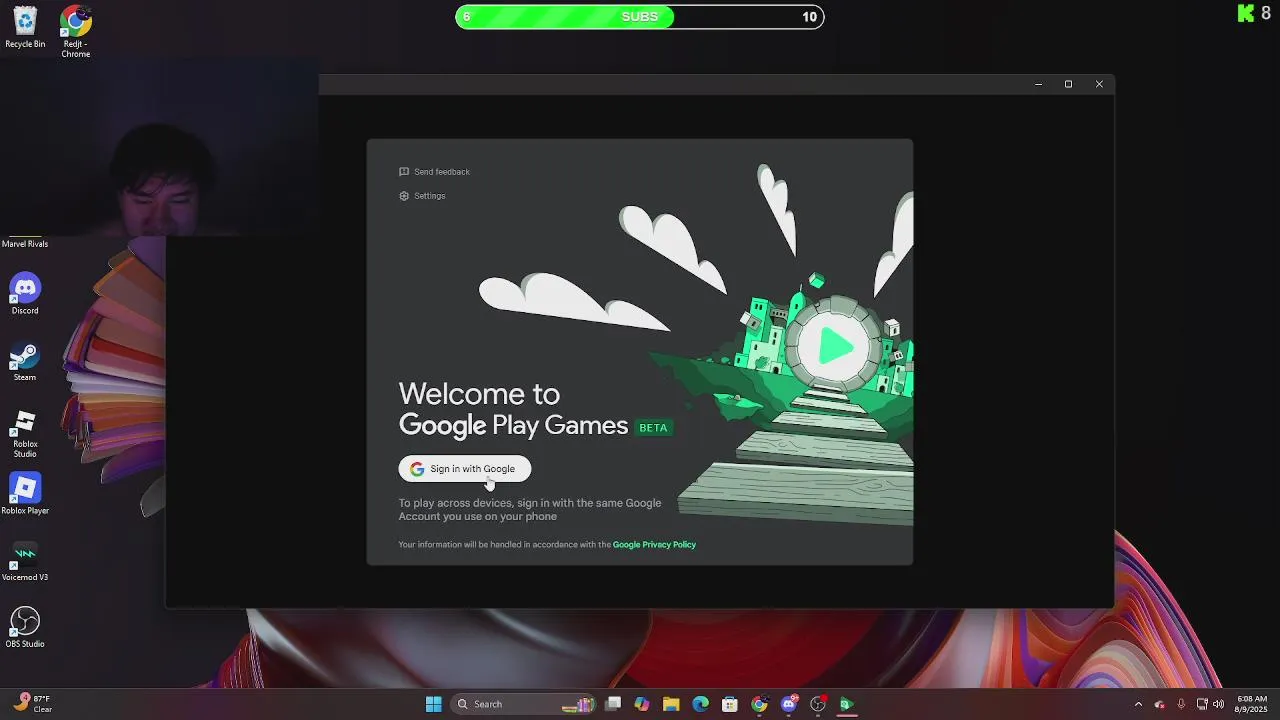The width and height of the screenshot is (1280, 720).
Task: Open the Google Privacy Policy link
Action: pos(654,545)
